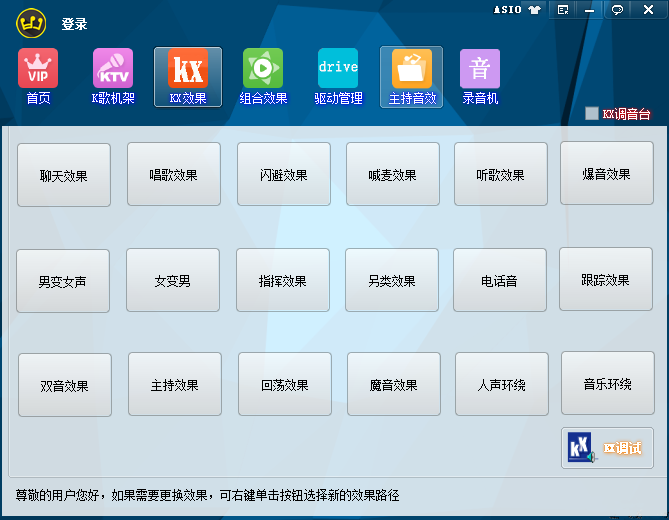
Task: Open the feedback chat bubble icon
Action: 618,10
